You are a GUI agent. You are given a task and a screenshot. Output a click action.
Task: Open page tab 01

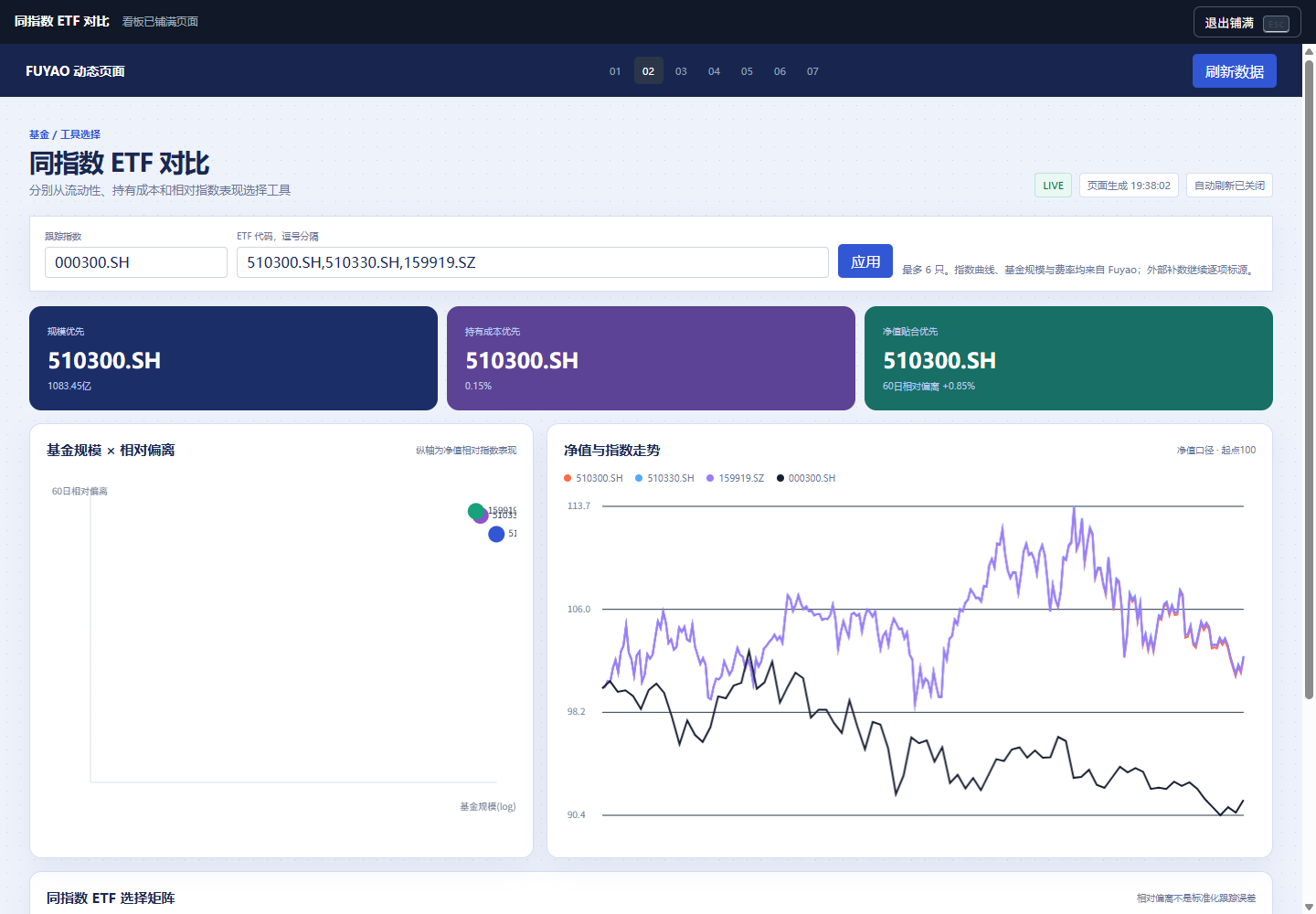click(615, 71)
